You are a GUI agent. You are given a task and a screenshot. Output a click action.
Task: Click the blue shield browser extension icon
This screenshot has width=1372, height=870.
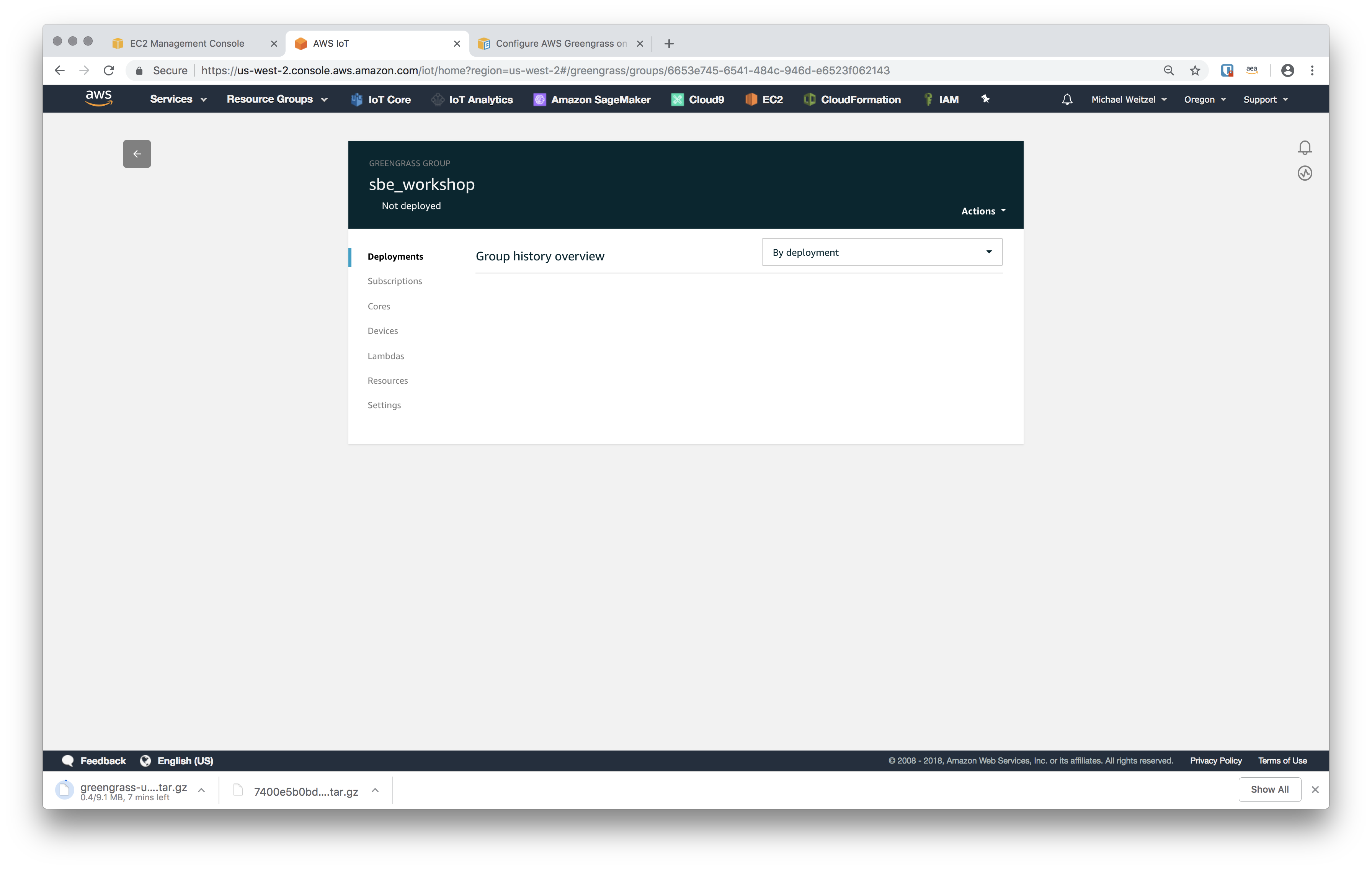pos(1227,70)
